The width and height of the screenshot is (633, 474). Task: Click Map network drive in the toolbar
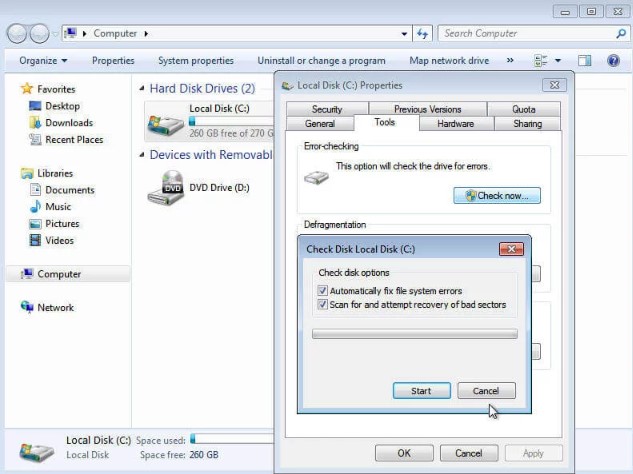(x=449, y=61)
